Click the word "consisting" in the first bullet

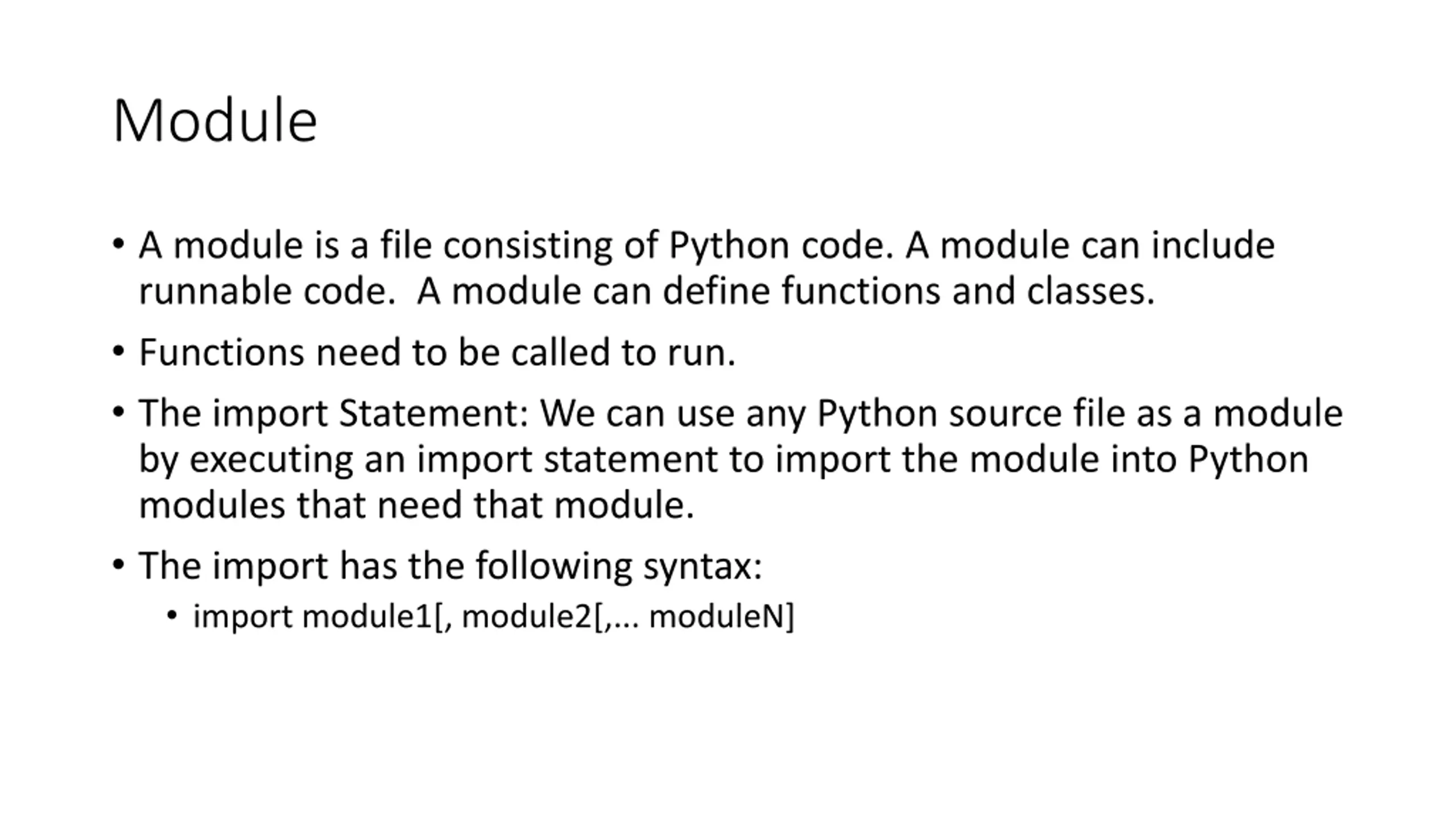coord(528,246)
